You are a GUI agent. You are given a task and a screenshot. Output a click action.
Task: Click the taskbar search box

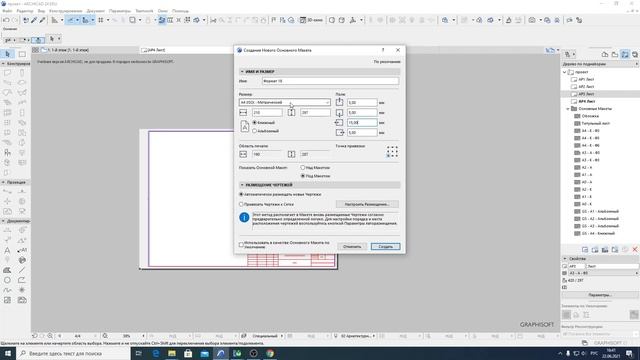[73, 353]
